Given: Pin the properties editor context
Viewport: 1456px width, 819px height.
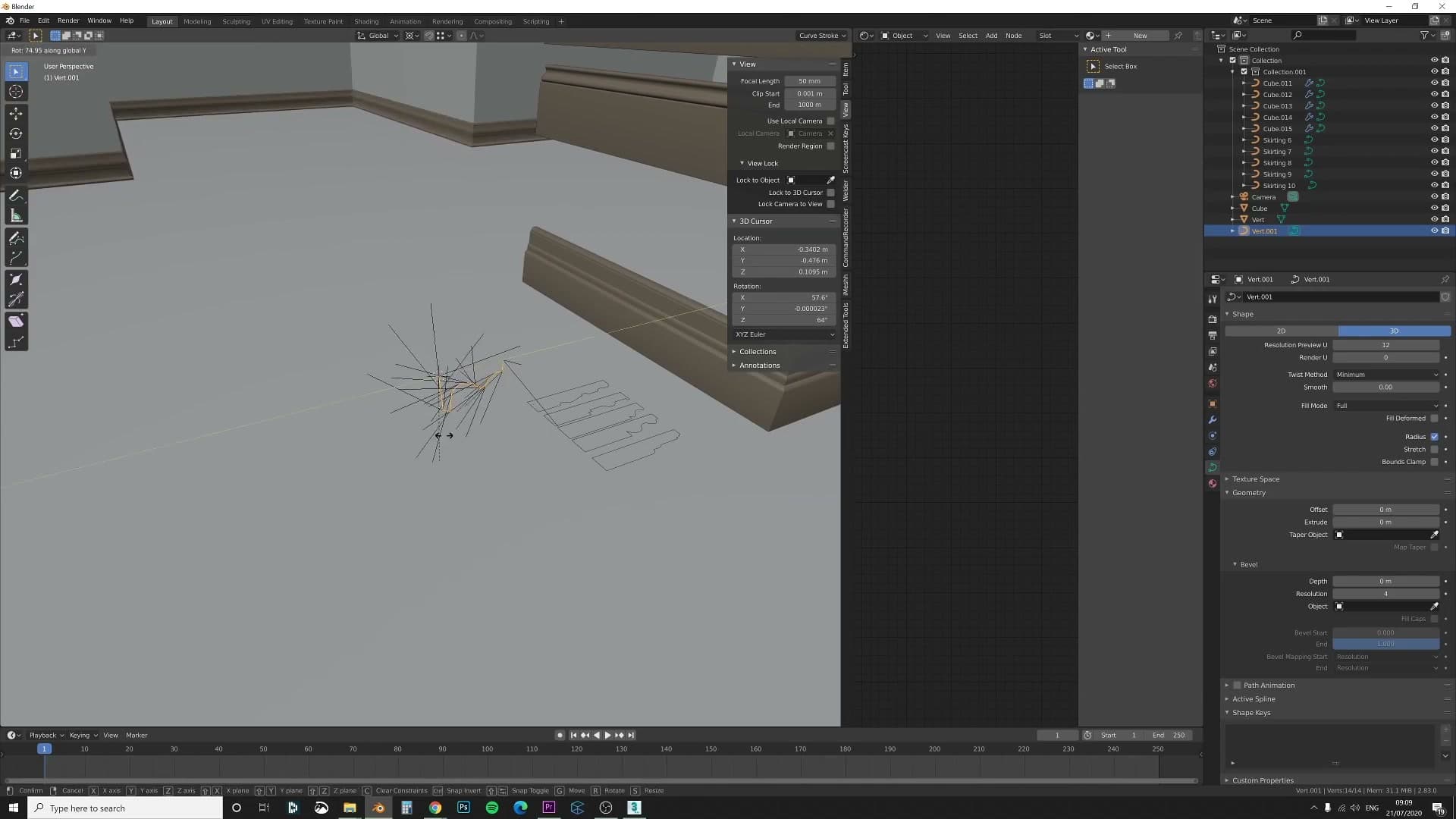Looking at the screenshot, I should 1445,279.
